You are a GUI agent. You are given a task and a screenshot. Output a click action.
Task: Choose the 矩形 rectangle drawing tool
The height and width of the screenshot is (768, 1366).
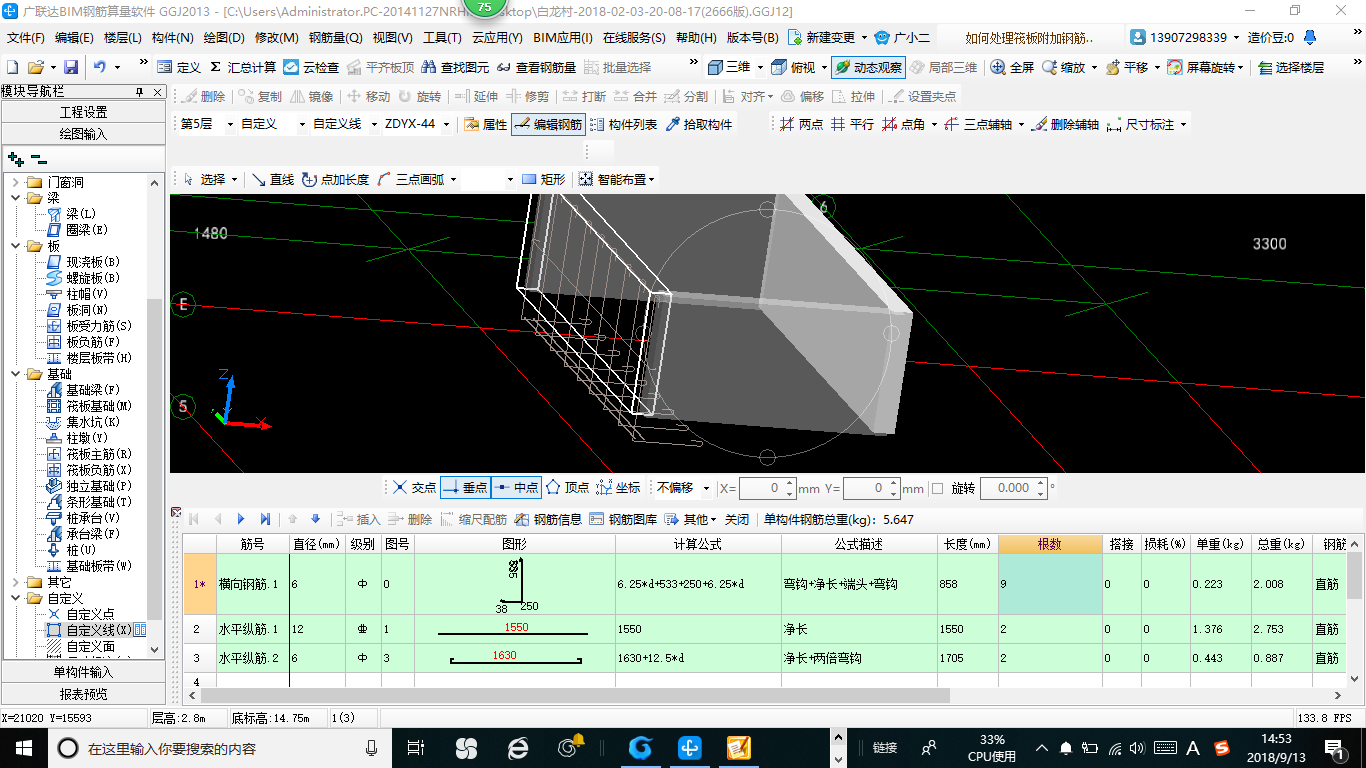(x=543, y=179)
